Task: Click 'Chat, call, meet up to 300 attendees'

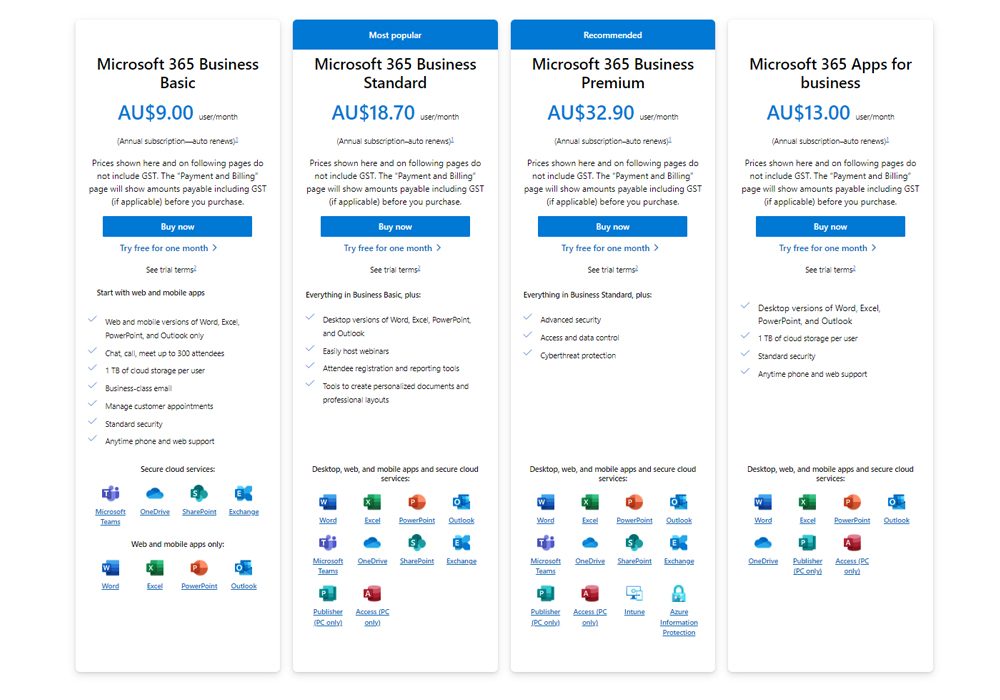Action: [x=165, y=353]
